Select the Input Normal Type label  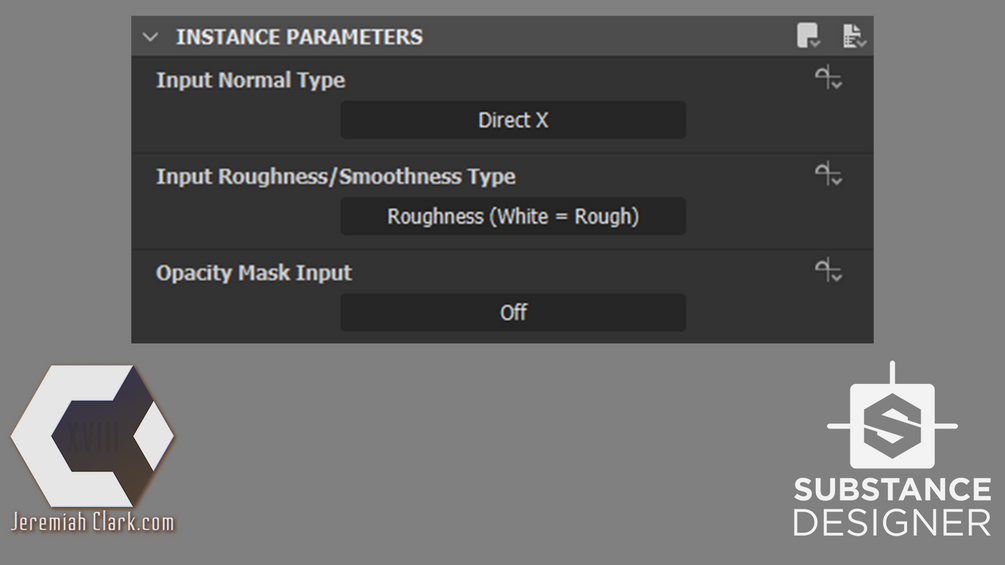click(x=250, y=80)
